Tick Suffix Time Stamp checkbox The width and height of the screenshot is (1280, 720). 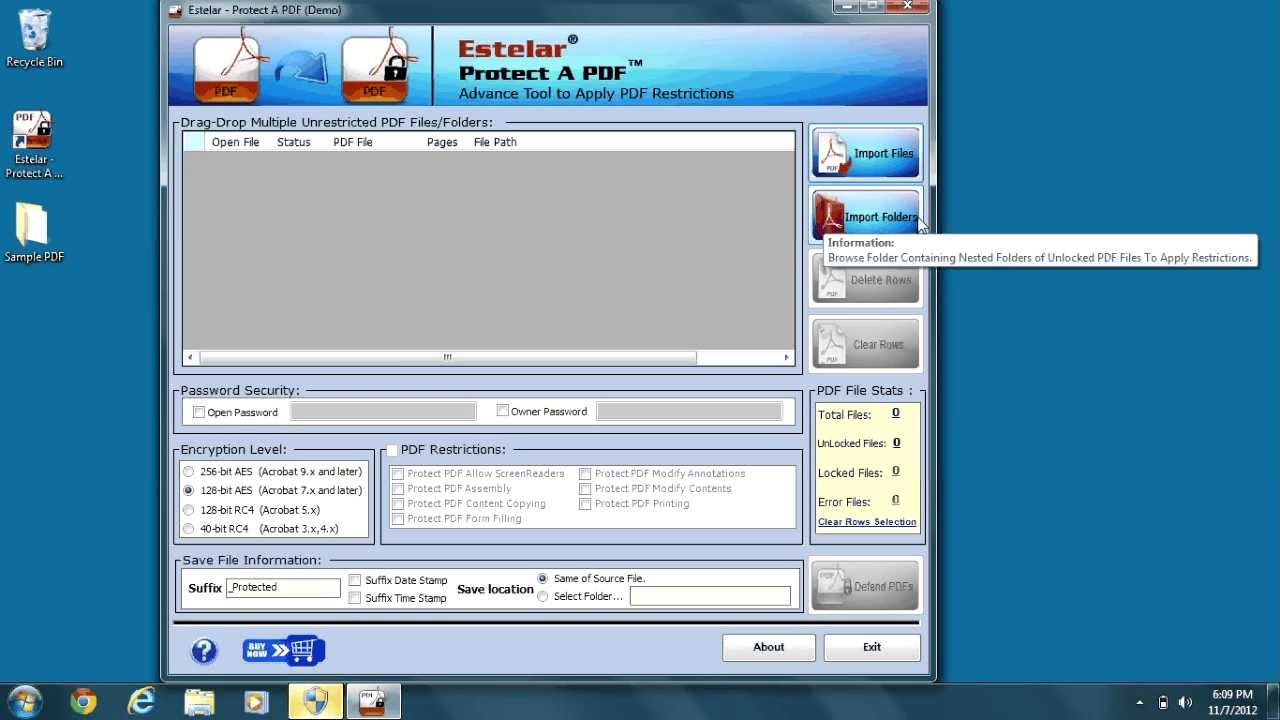coord(355,598)
